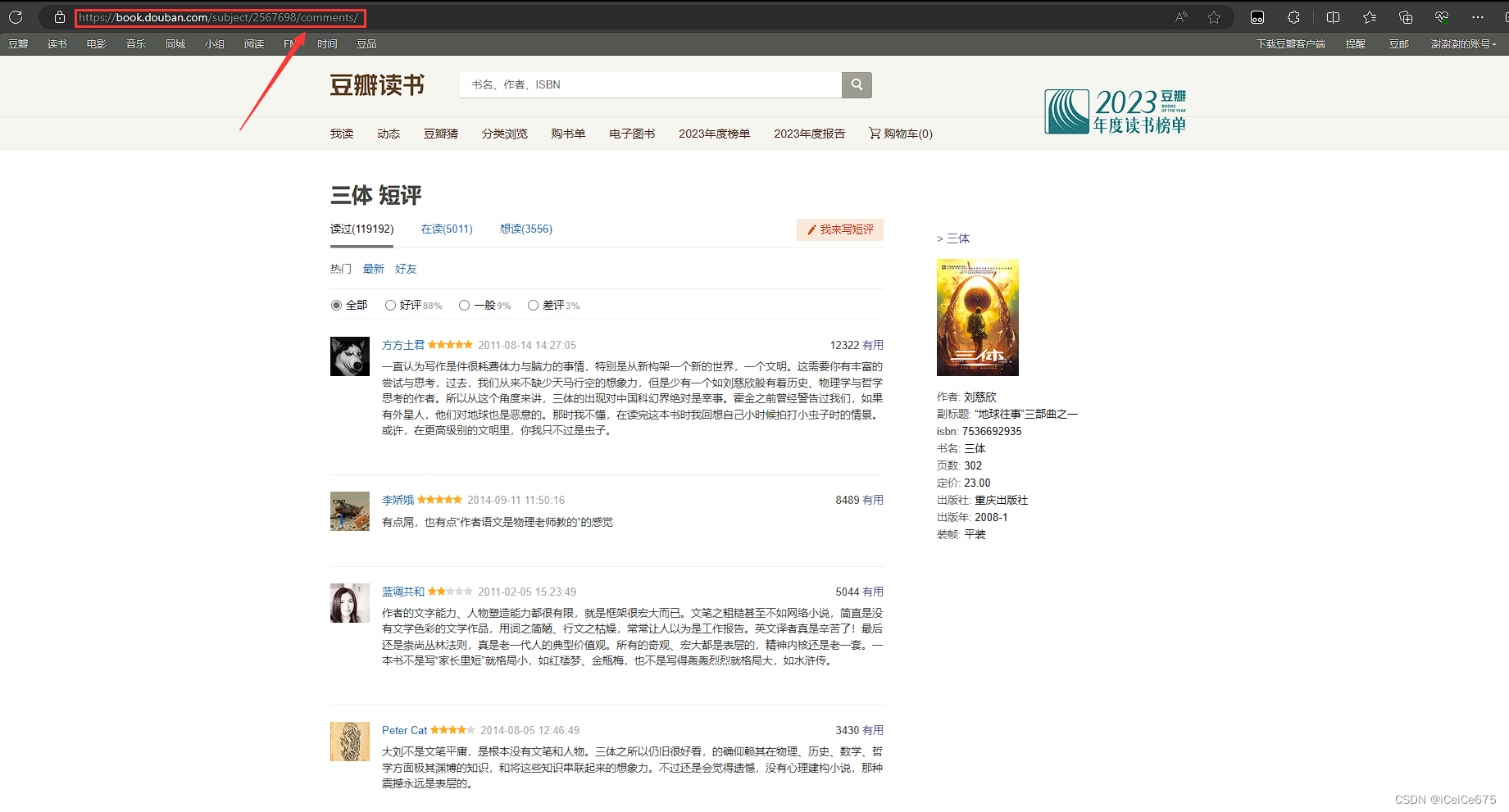Open 豆品 in the top Douban bar

point(366,44)
